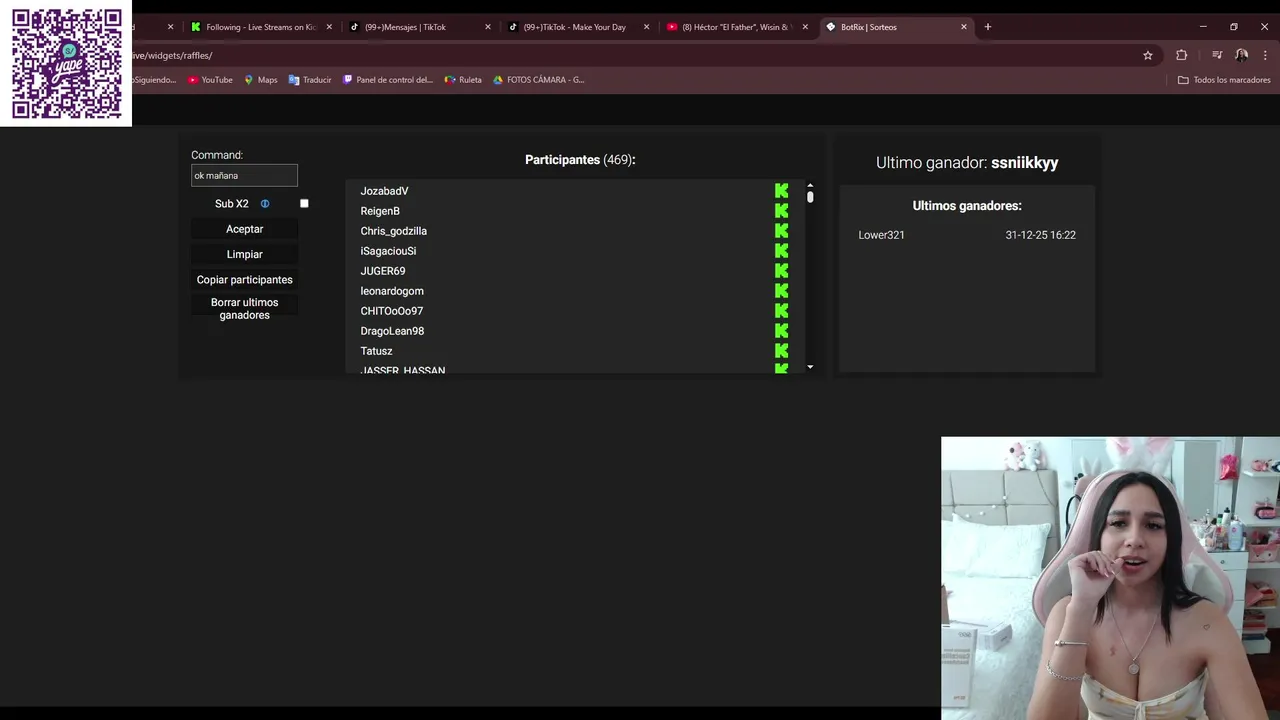The width and height of the screenshot is (1280, 720).
Task: Click the participants list scroll-down arrow
Action: click(x=810, y=367)
